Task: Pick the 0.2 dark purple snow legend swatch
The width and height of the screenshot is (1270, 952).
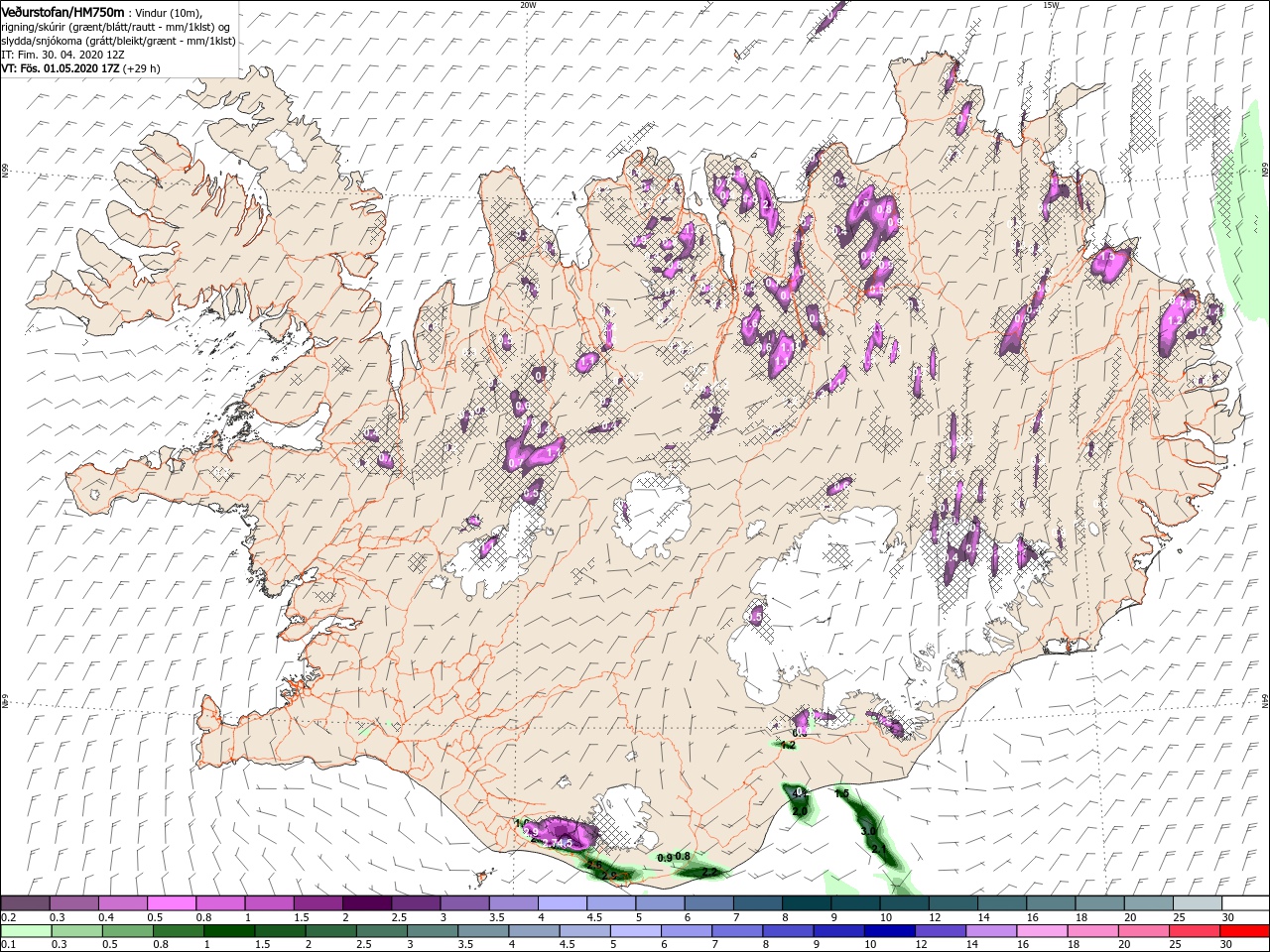Action: pos(25,903)
